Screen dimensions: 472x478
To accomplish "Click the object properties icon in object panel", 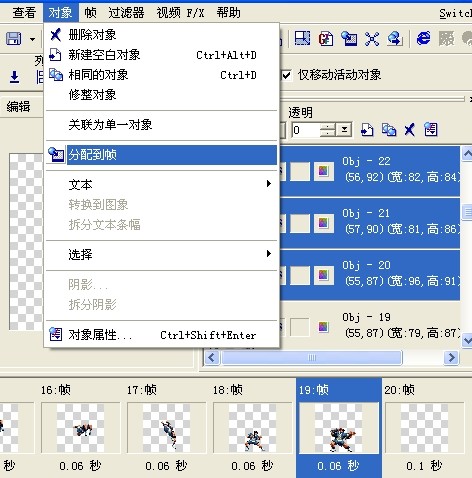I will tap(431, 130).
